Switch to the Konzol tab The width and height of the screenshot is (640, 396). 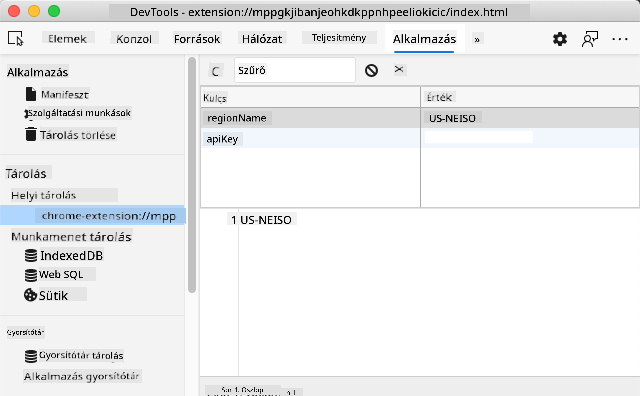(x=134, y=39)
